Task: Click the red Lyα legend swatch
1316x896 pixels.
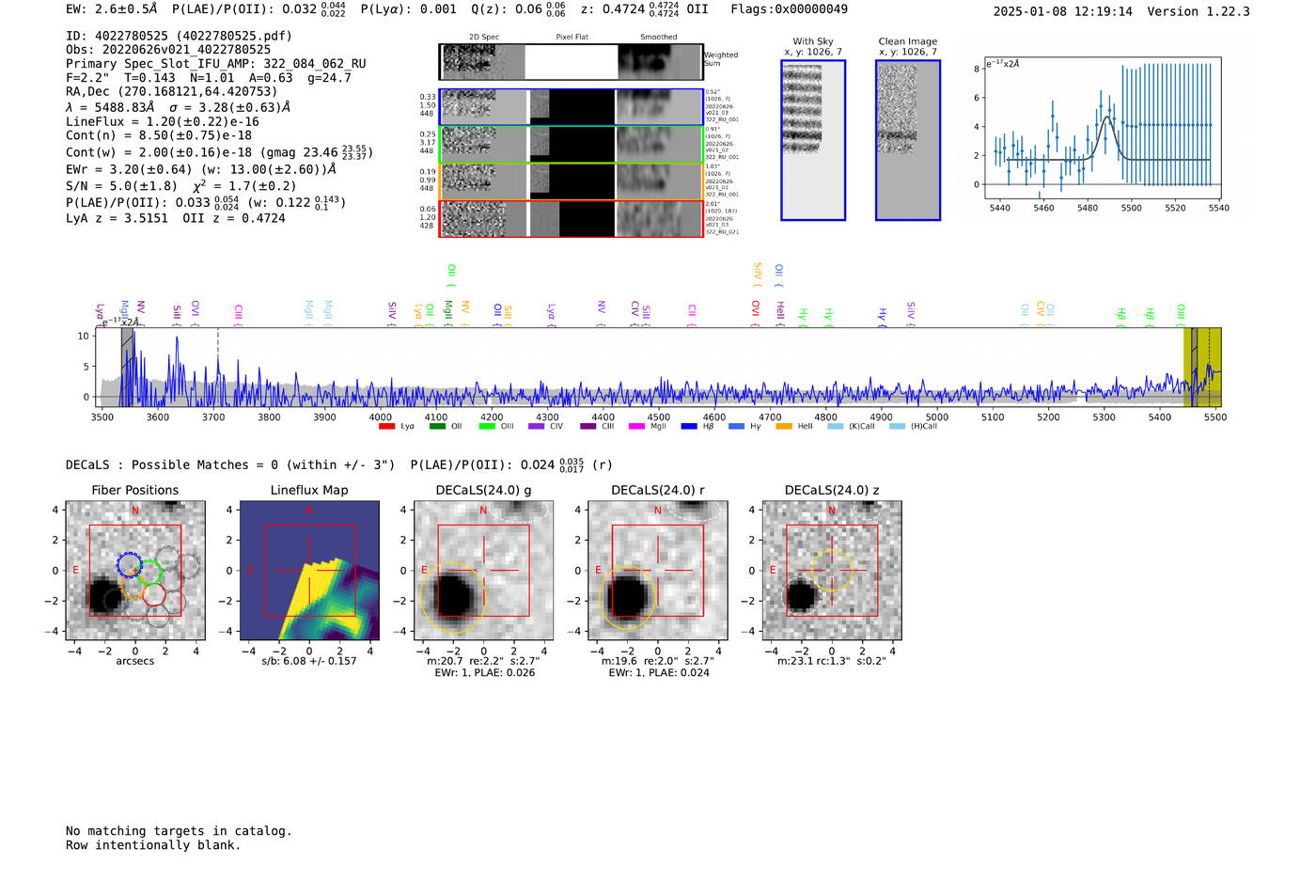Action: [x=386, y=427]
